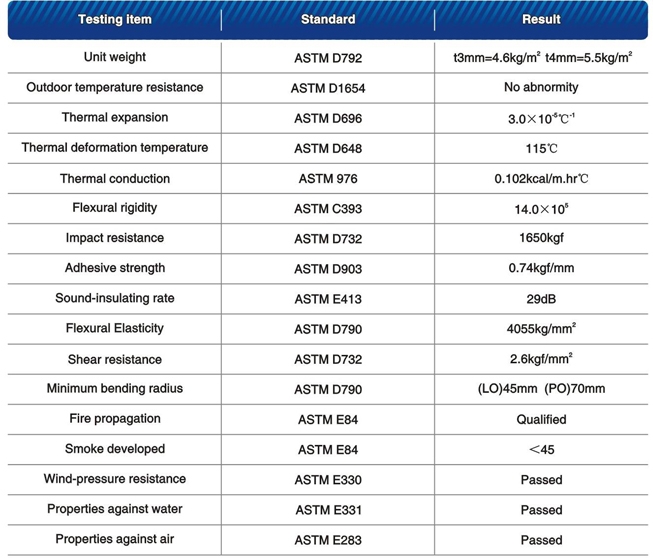Click the "29dB" sound-insulating result
The width and height of the screenshot is (653, 558).
point(541,299)
